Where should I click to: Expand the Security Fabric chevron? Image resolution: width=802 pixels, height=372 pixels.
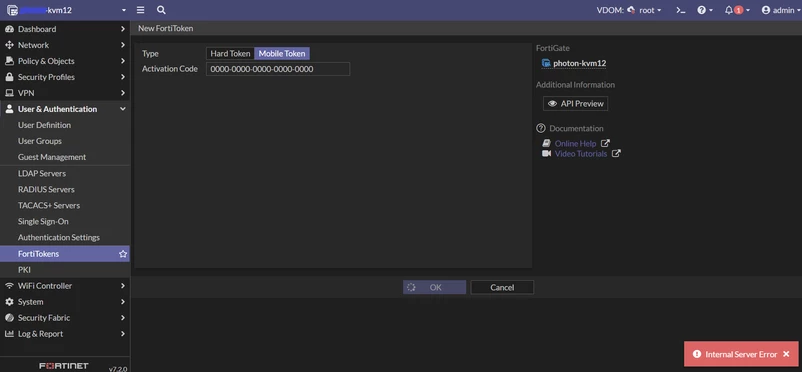(123, 318)
